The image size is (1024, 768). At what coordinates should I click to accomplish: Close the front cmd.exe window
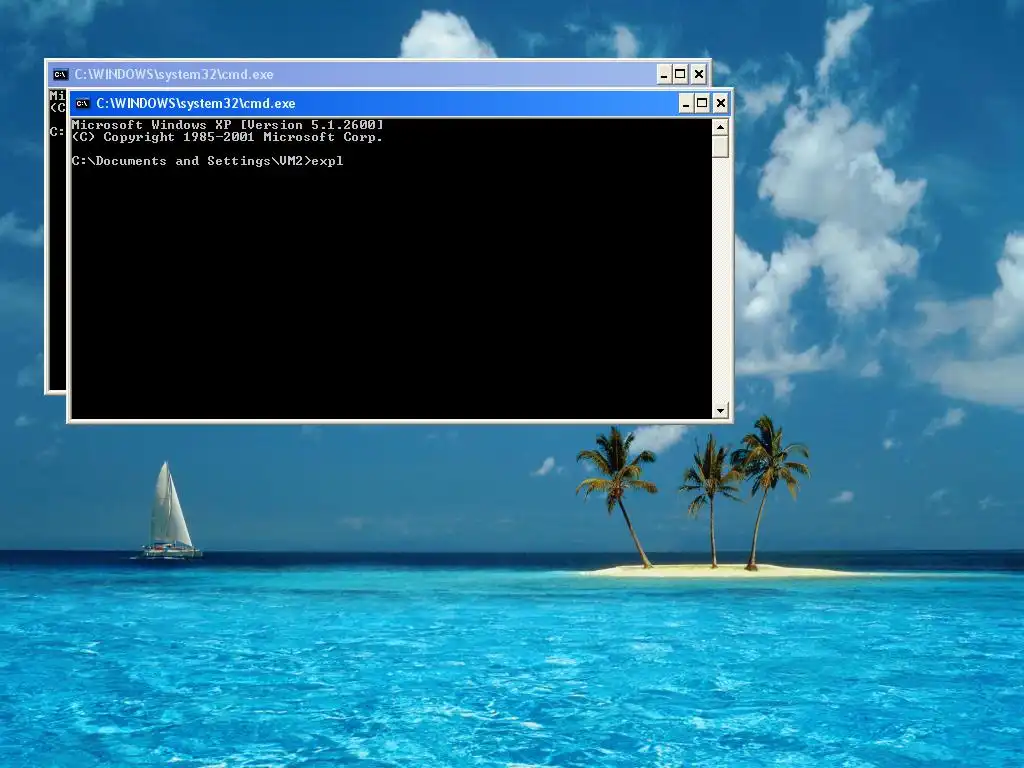click(720, 103)
